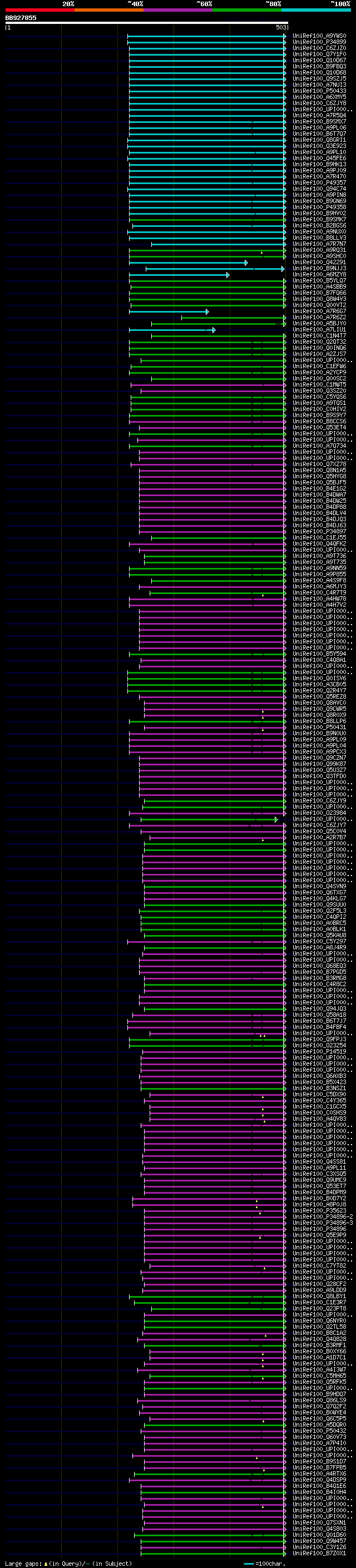Screen dimensions: 356x1568
Task: Select hit label UniRef100_Q10D67
Action: (x=319, y=60)
